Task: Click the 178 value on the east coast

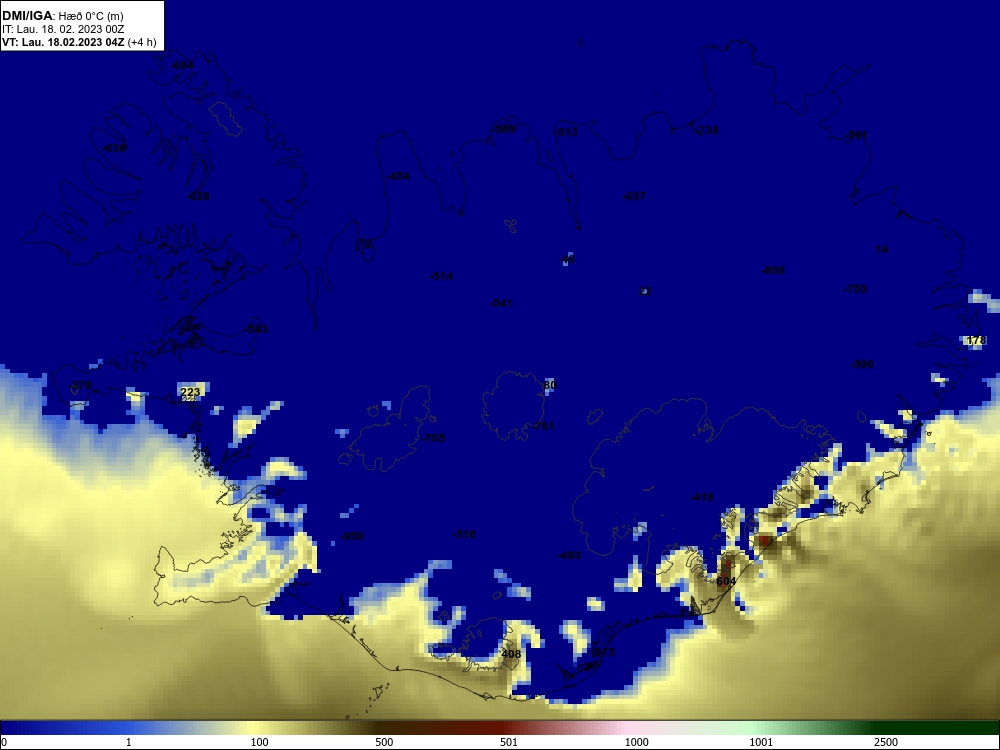Action: [x=975, y=341]
